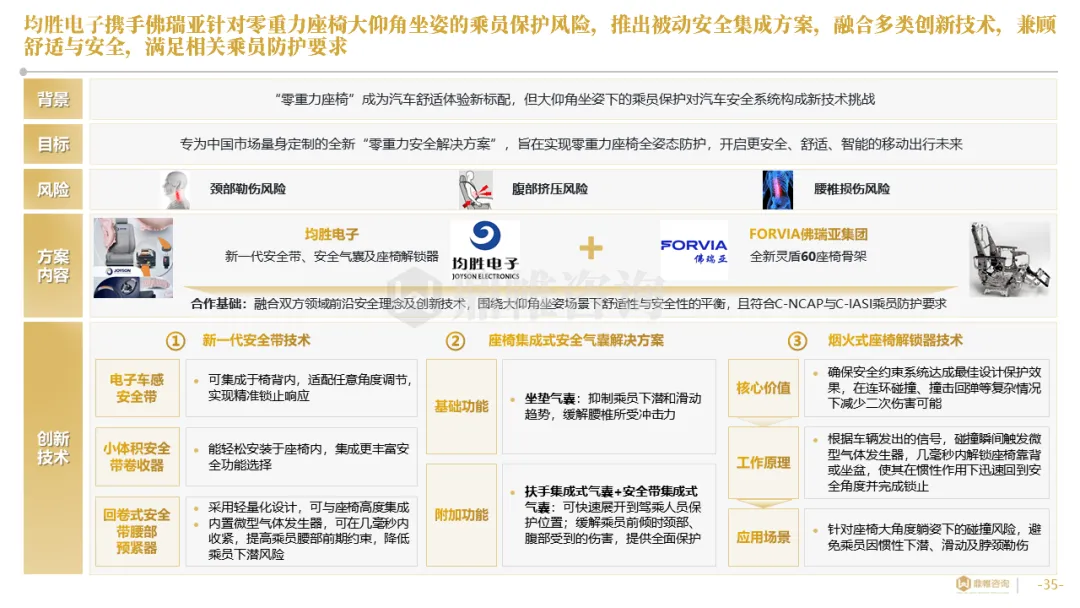This screenshot has width=1080, height=608.
Task: Click 新一代安全带、安全气囊及座椅解锁器 text
Action: point(331,257)
